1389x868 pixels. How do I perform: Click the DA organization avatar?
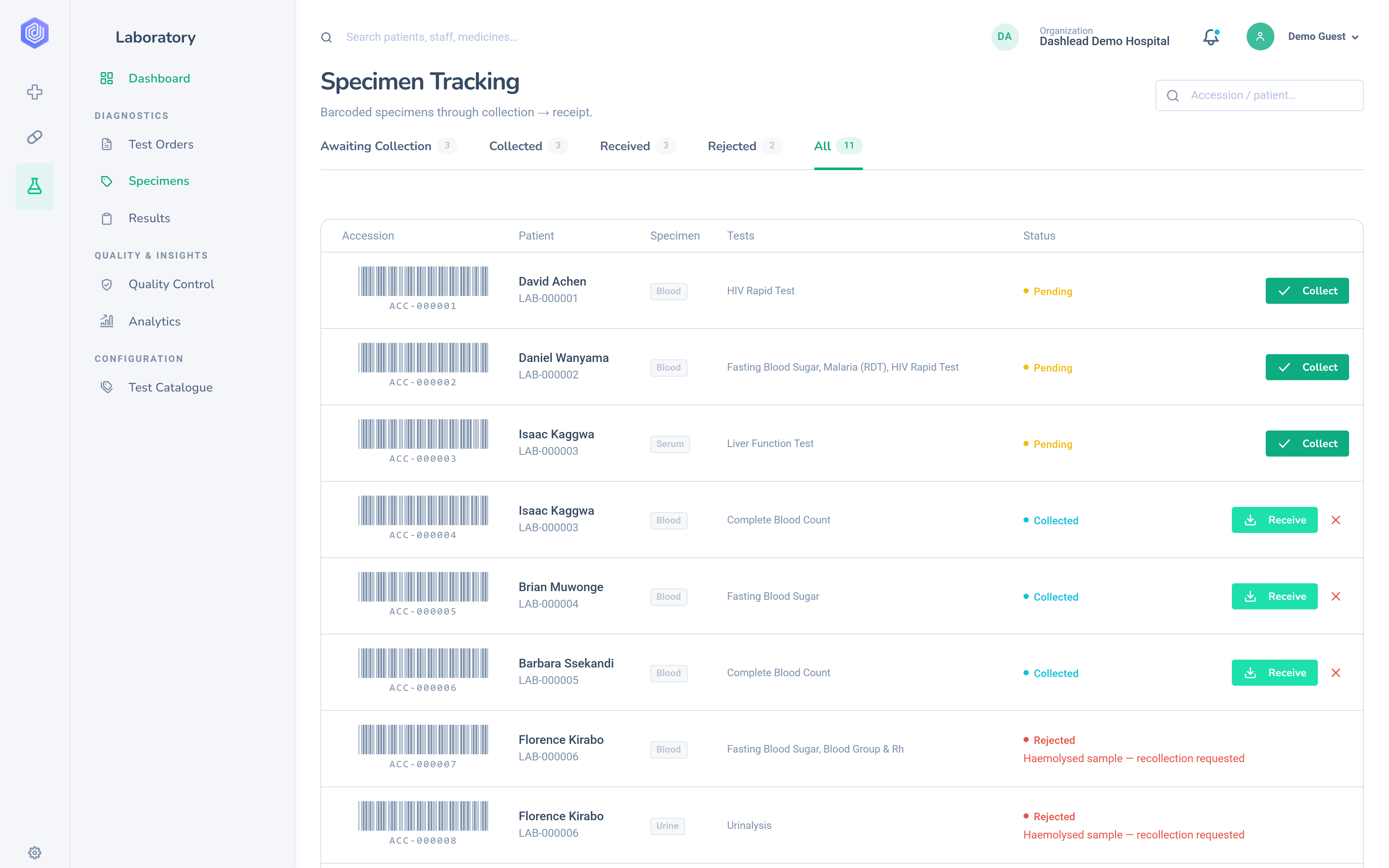pyautogui.click(x=1004, y=37)
